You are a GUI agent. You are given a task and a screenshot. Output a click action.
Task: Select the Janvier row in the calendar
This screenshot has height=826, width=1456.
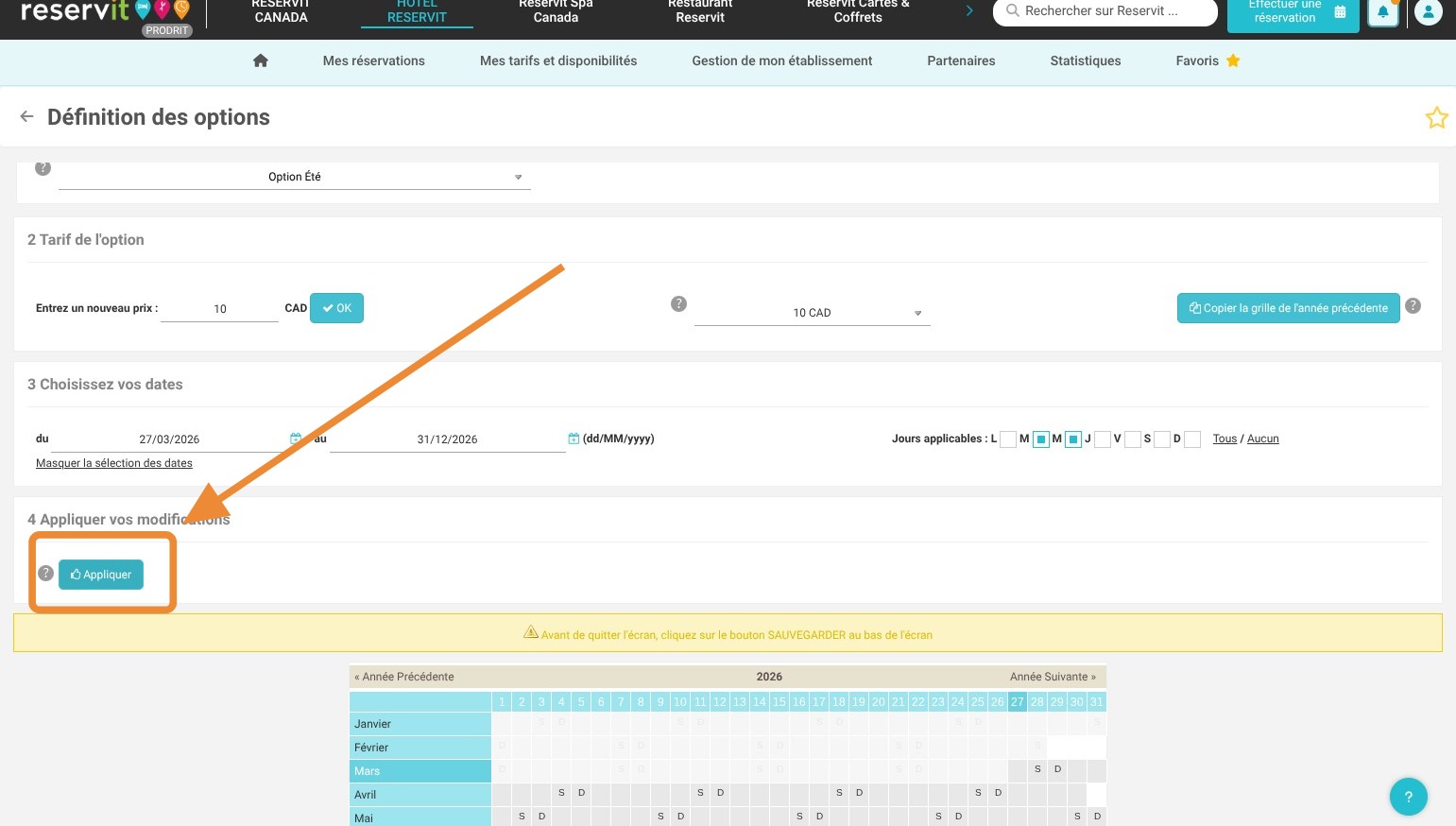point(420,724)
